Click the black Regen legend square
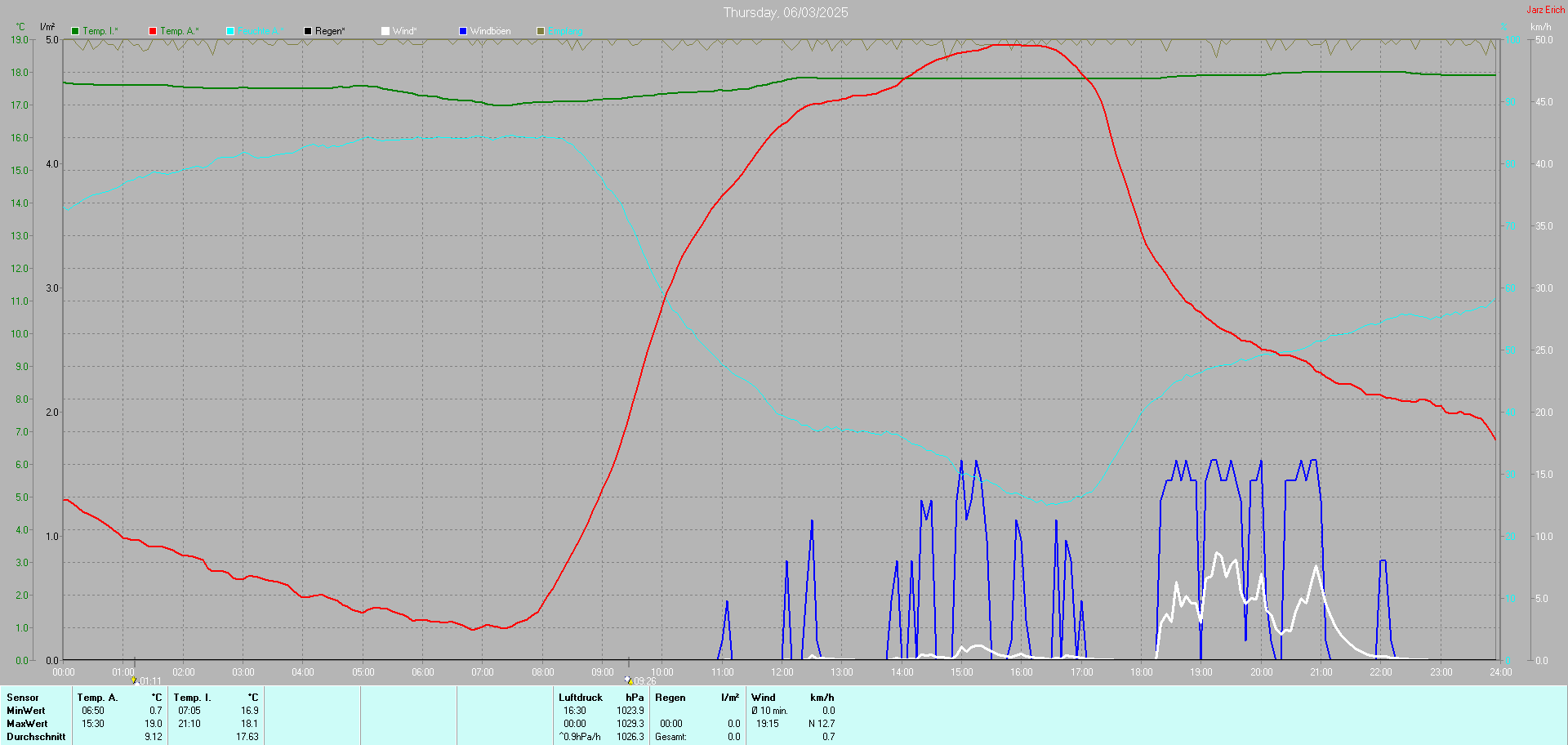The height and width of the screenshot is (745, 1568). (308, 31)
